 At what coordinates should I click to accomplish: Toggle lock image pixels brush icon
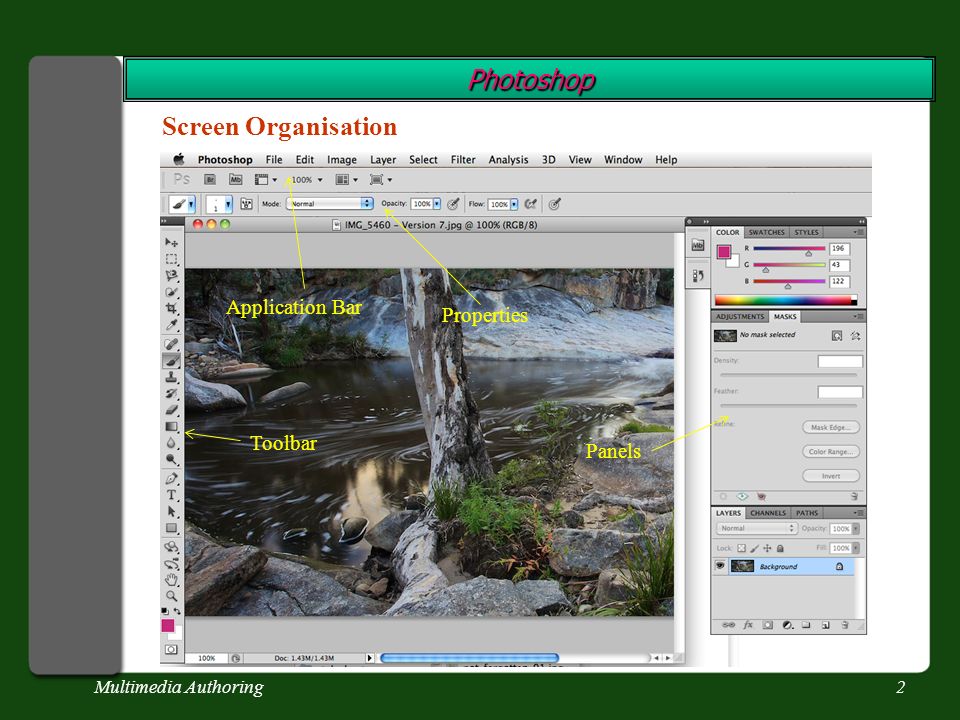pyautogui.click(x=754, y=548)
